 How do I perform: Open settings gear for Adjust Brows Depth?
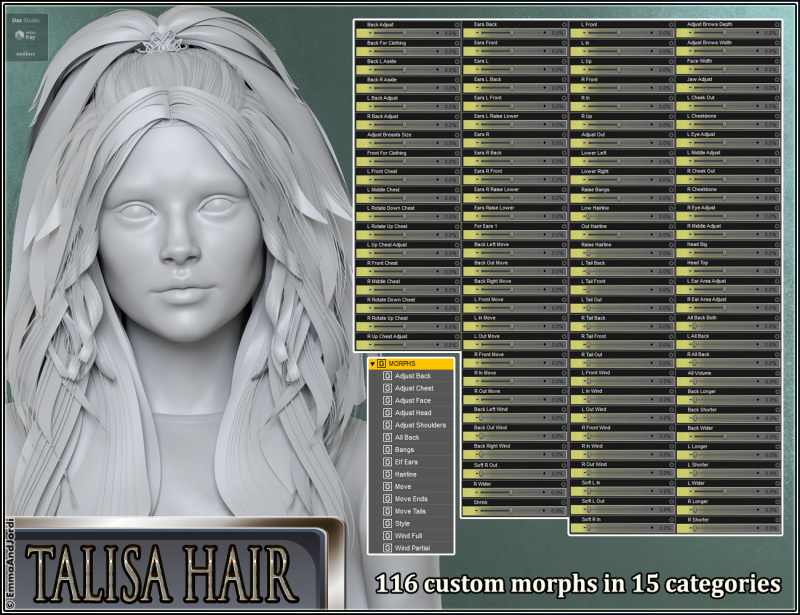(x=778, y=24)
